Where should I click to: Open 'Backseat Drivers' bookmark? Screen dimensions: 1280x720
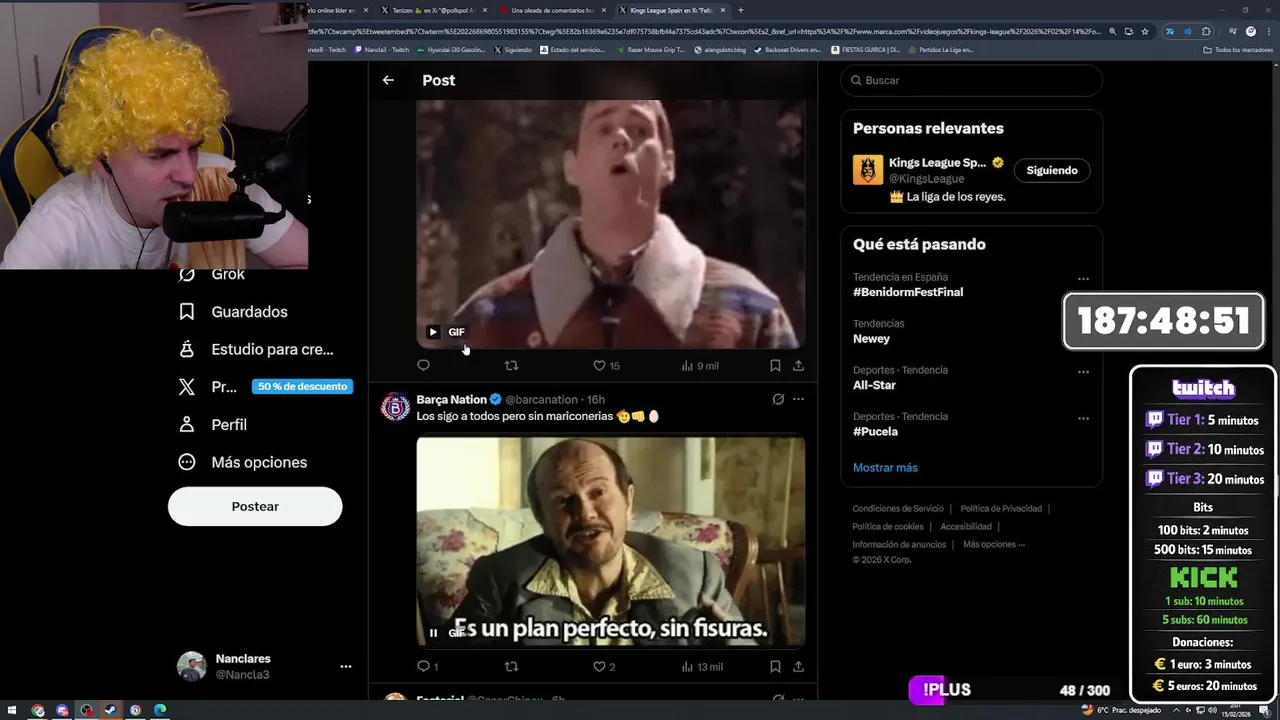pos(787,49)
